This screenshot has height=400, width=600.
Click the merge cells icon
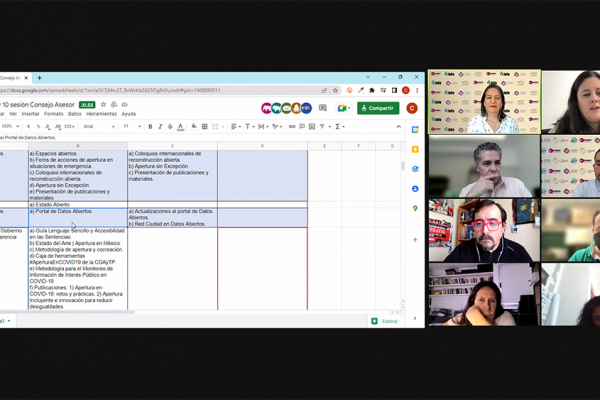pyautogui.click(x=215, y=126)
